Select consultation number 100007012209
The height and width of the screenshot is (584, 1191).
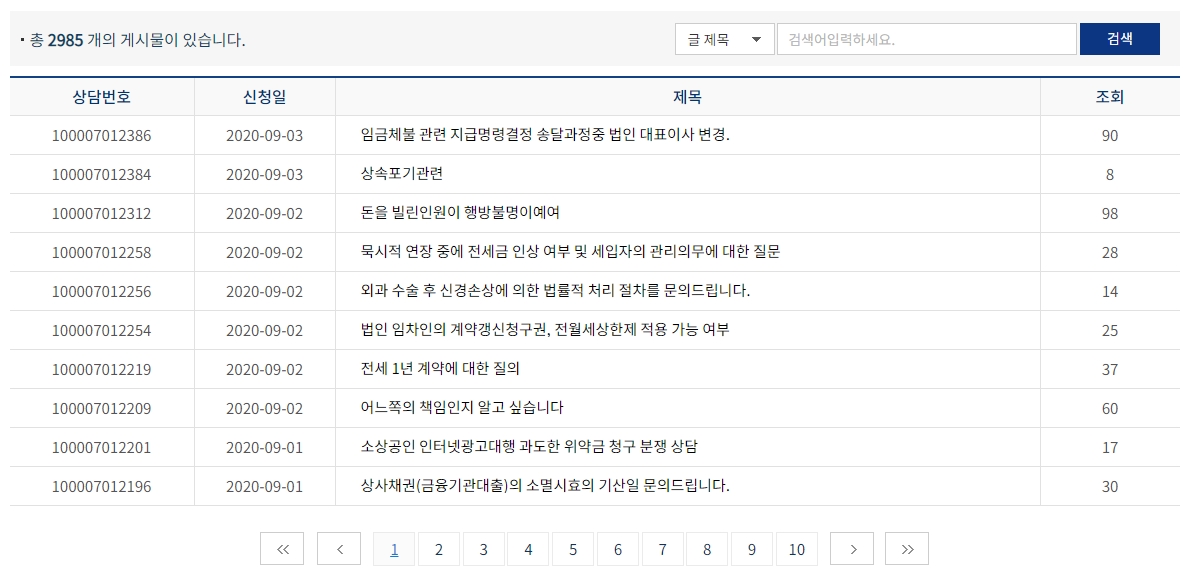102,409
